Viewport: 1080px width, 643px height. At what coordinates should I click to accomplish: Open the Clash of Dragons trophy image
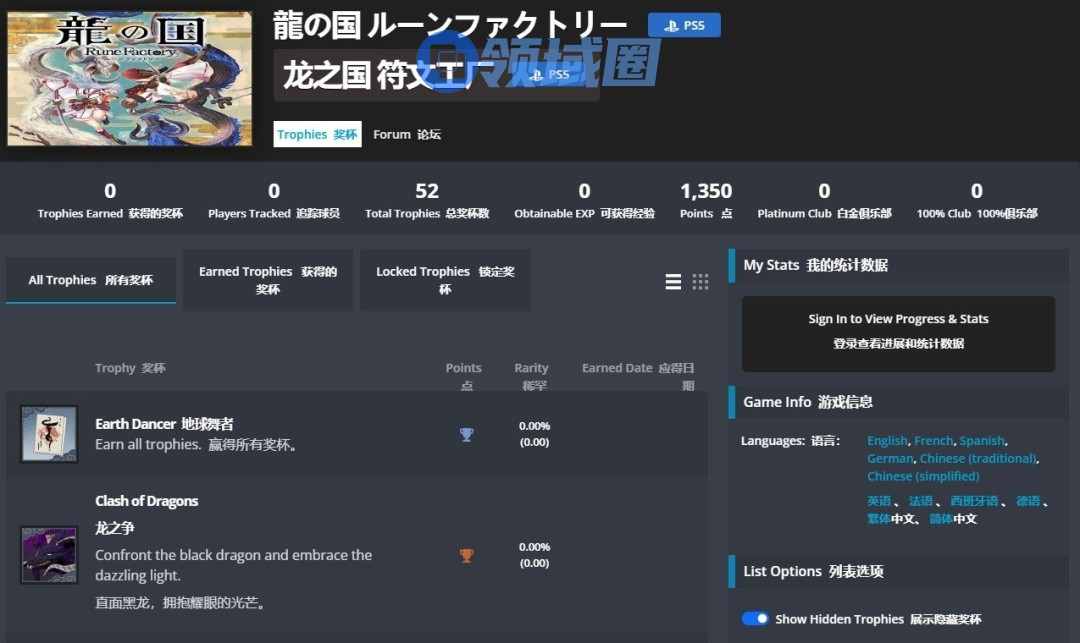(x=49, y=555)
